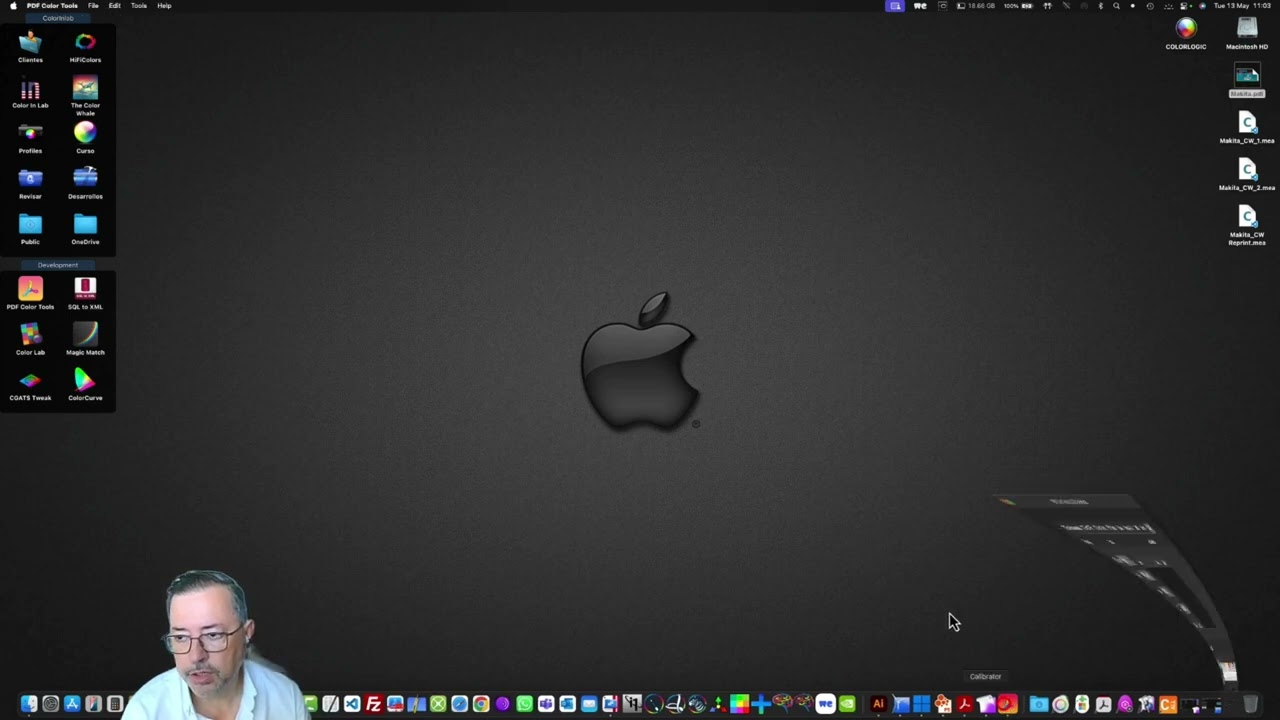Open the Mail app in Dock
The image size is (1280, 720).
pos(589,704)
